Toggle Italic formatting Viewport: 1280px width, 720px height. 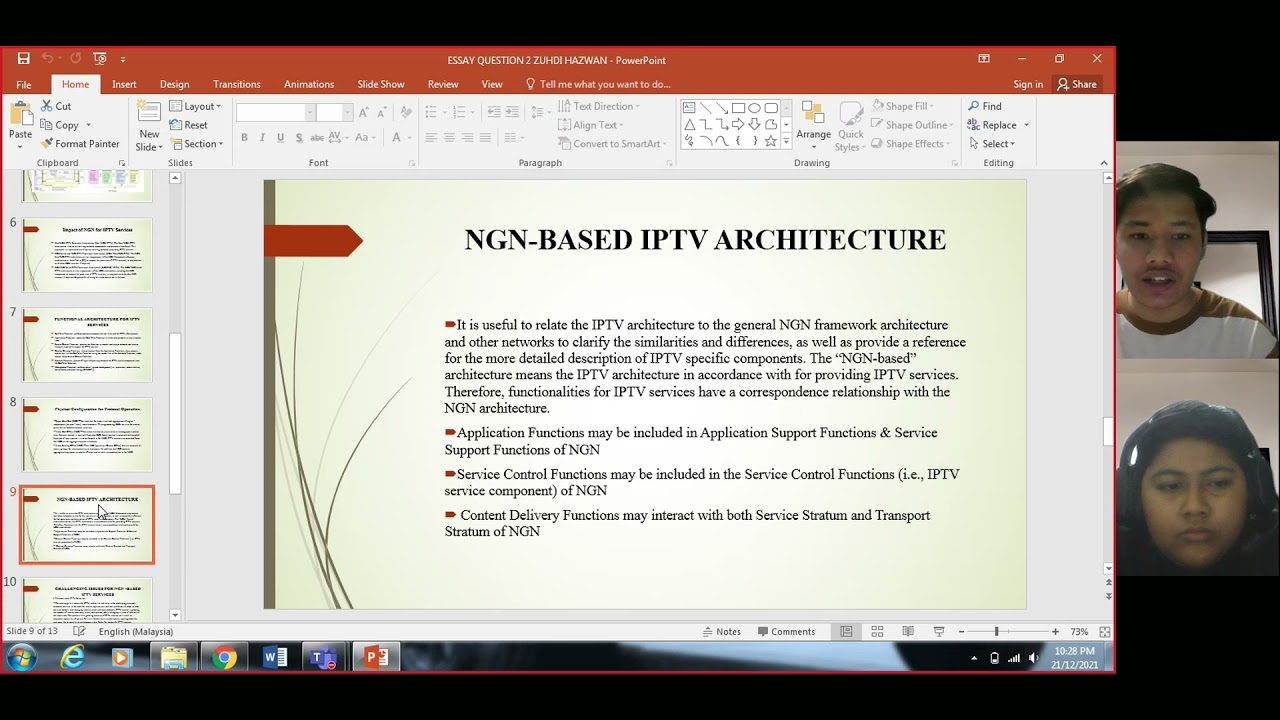262,138
